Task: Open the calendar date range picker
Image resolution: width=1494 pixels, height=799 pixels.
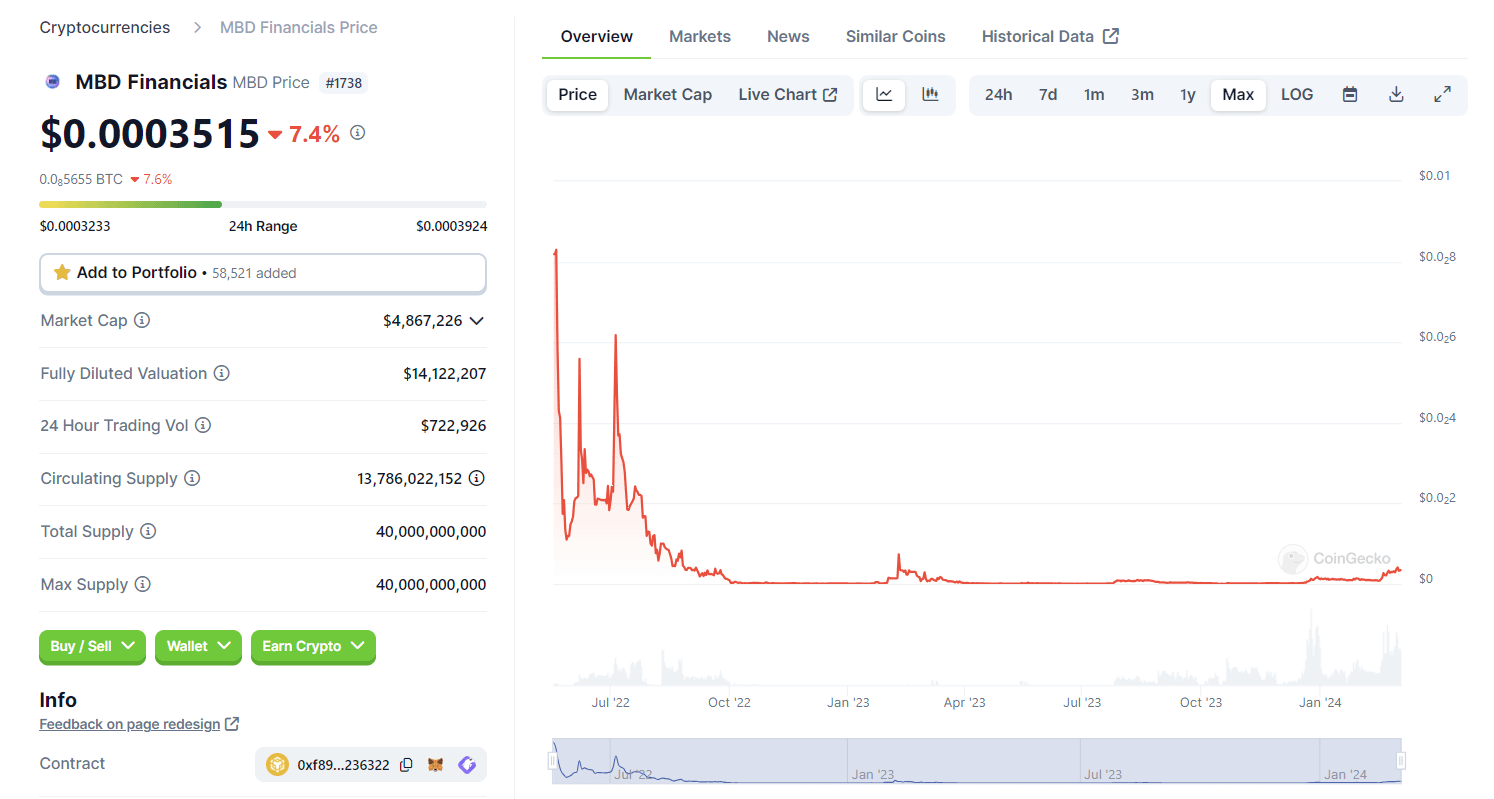Action: click(1350, 95)
